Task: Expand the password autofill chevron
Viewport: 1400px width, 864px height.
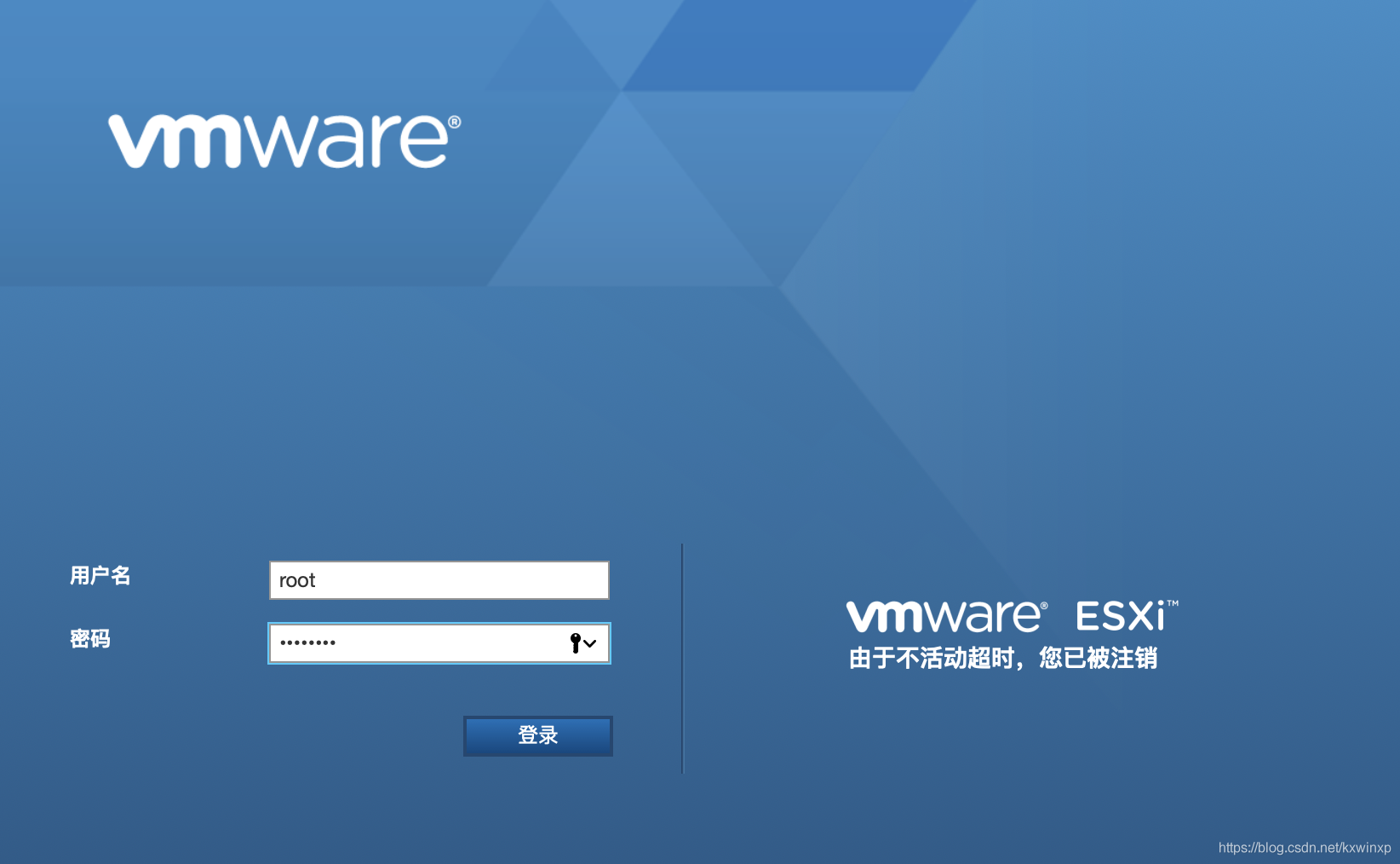Action: [x=590, y=644]
